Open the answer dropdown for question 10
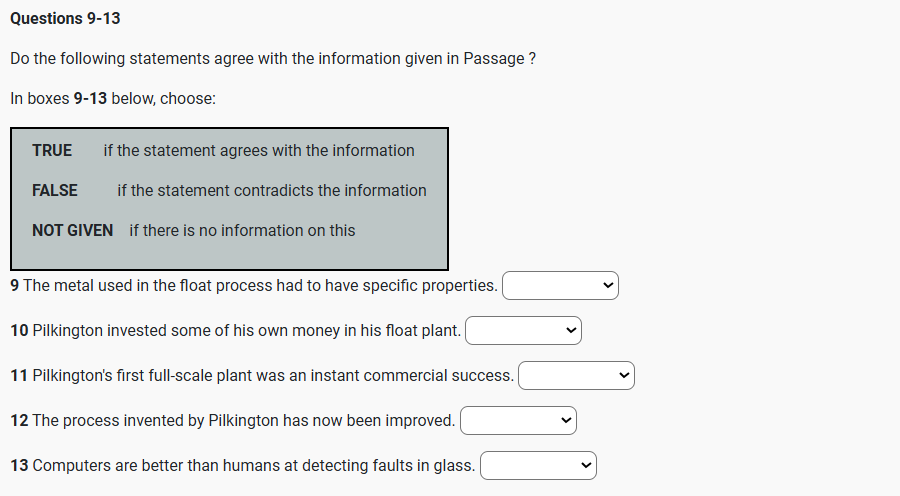This screenshot has width=900, height=496. point(522,331)
